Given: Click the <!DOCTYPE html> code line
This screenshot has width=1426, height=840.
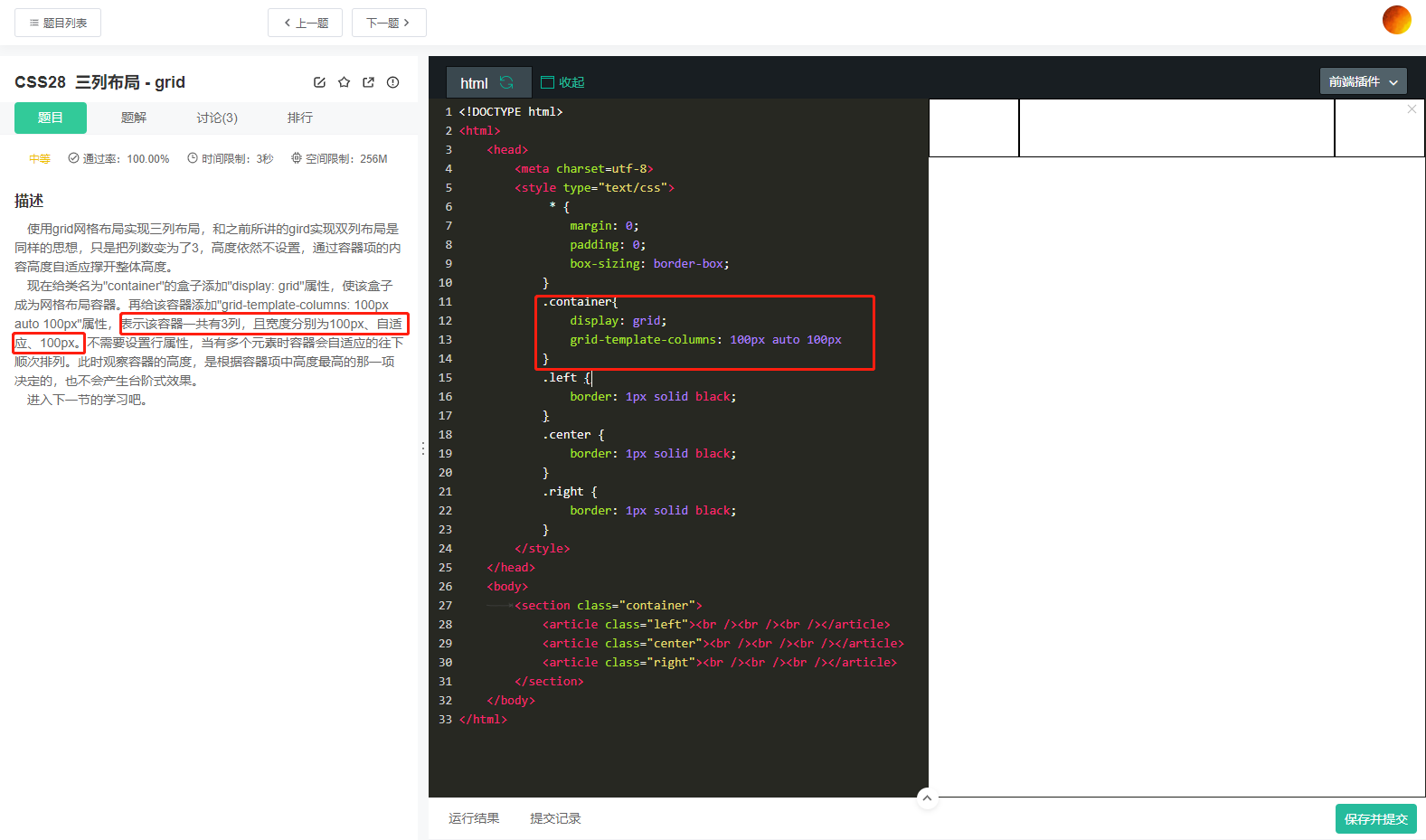Looking at the screenshot, I should click(511, 112).
